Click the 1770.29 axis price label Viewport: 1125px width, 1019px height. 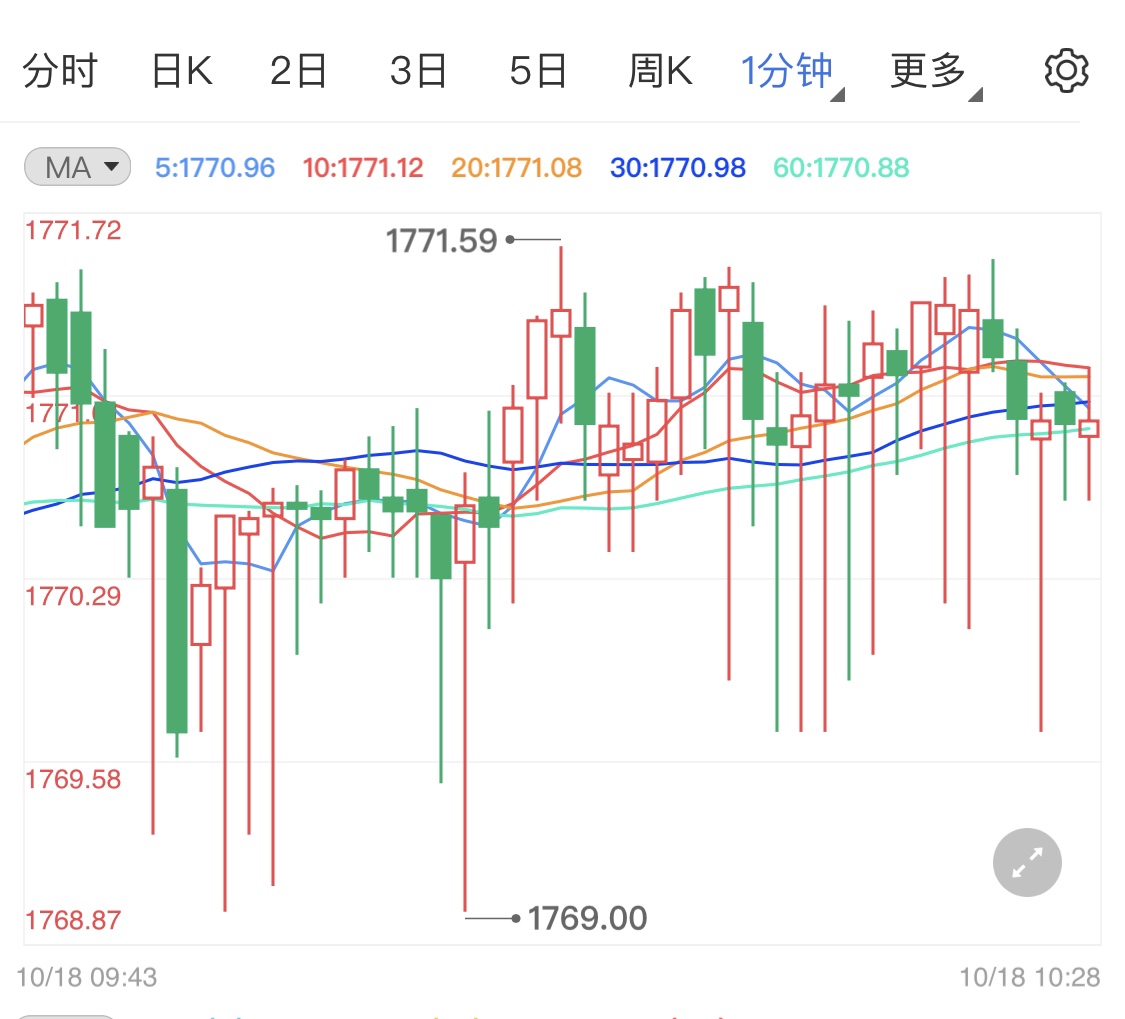click(x=73, y=596)
